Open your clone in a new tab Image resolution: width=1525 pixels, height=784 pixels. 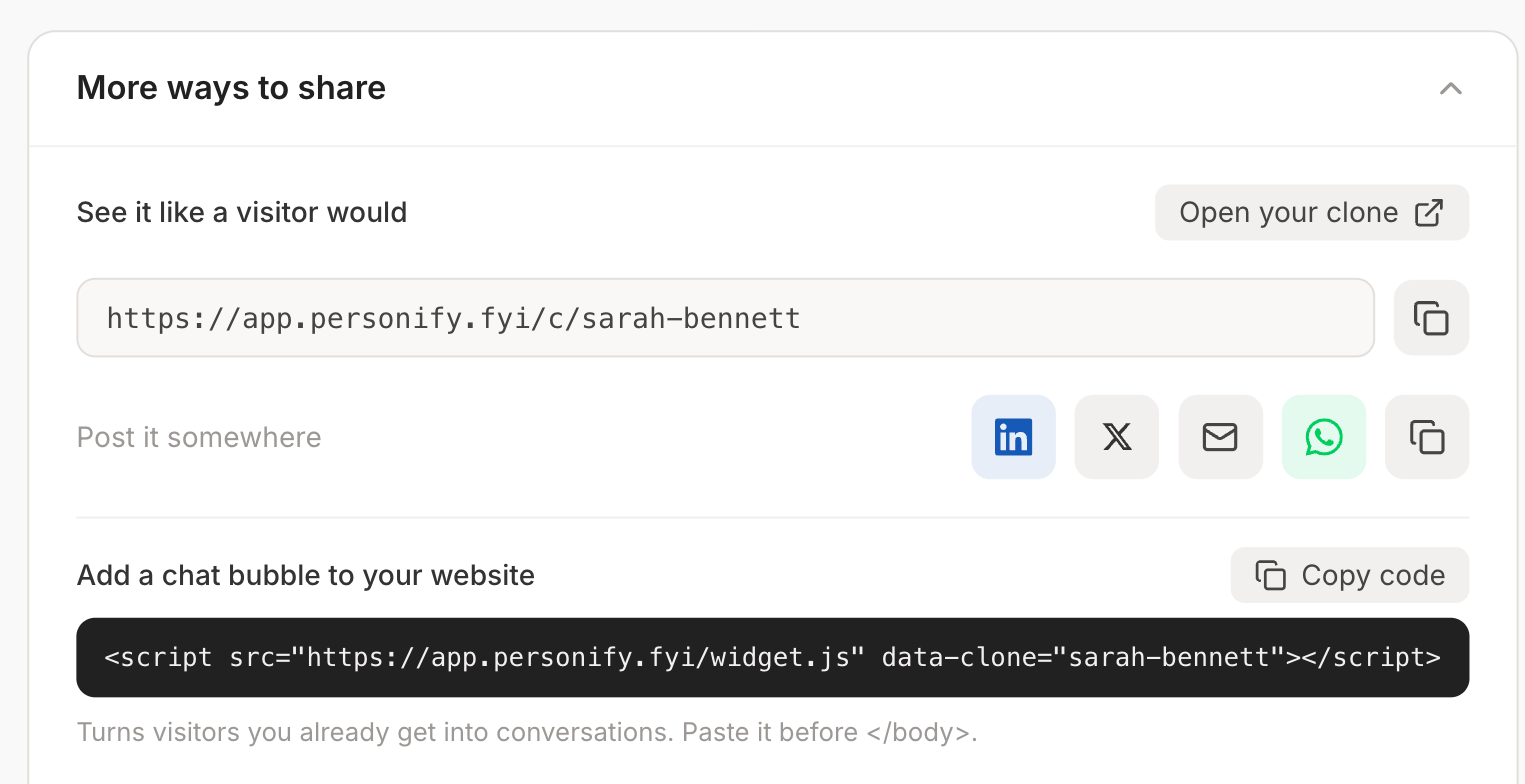point(1311,212)
